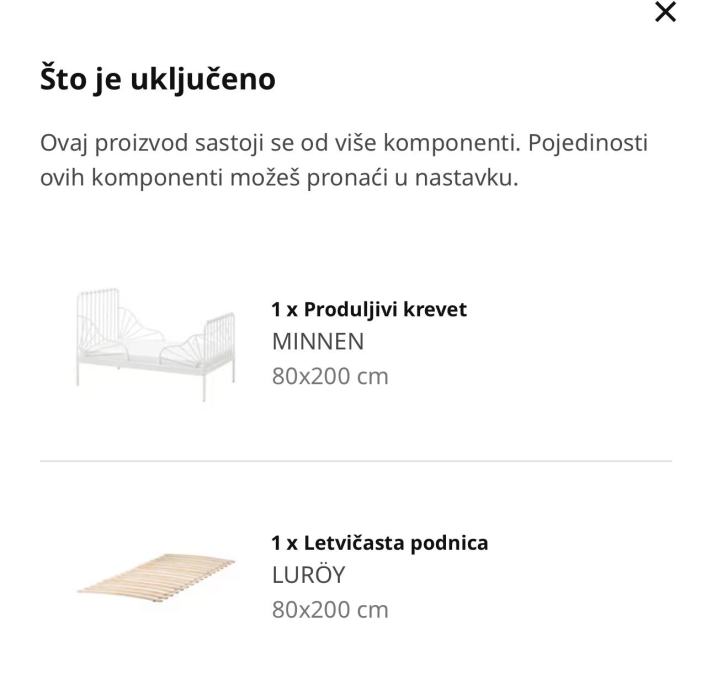Close the 'Što je uključeno' panel
Screen dimensions: 712x690
(x=664, y=13)
